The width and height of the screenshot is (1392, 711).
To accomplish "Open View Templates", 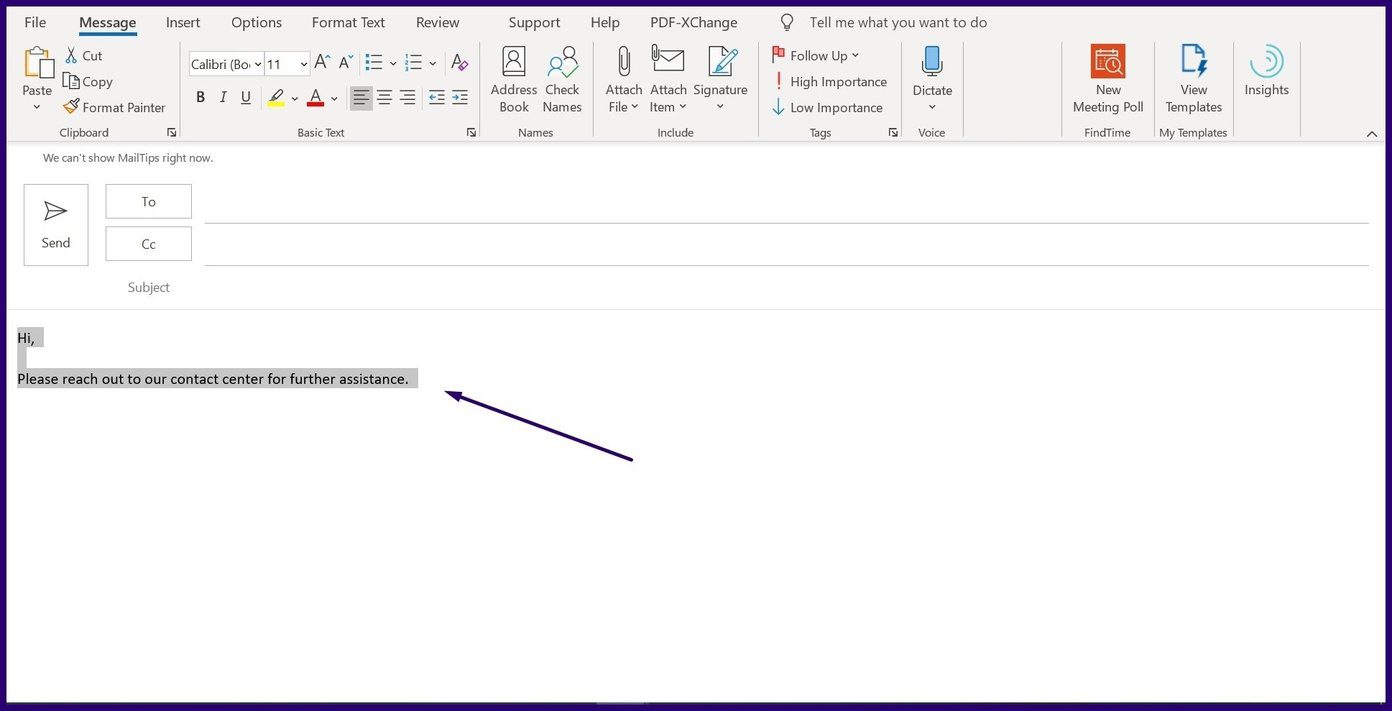I will pyautogui.click(x=1194, y=80).
